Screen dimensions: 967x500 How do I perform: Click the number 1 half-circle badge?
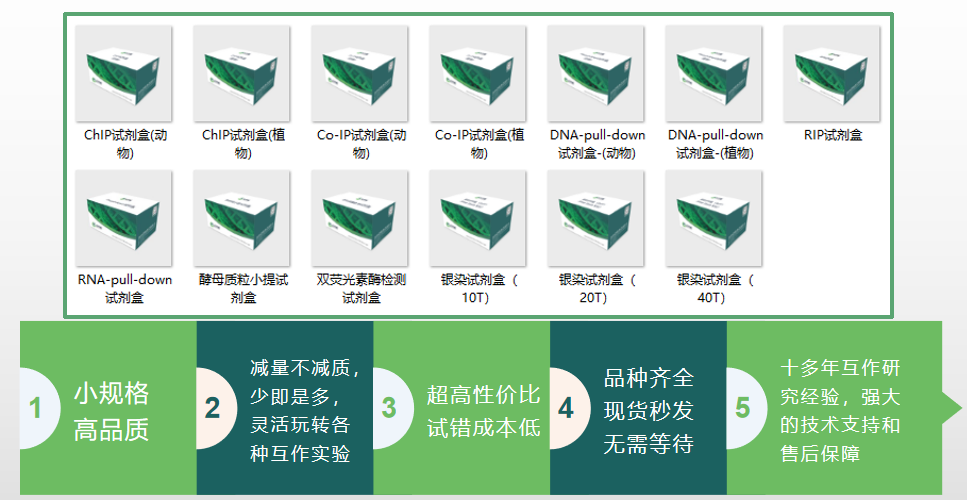(x=38, y=408)
